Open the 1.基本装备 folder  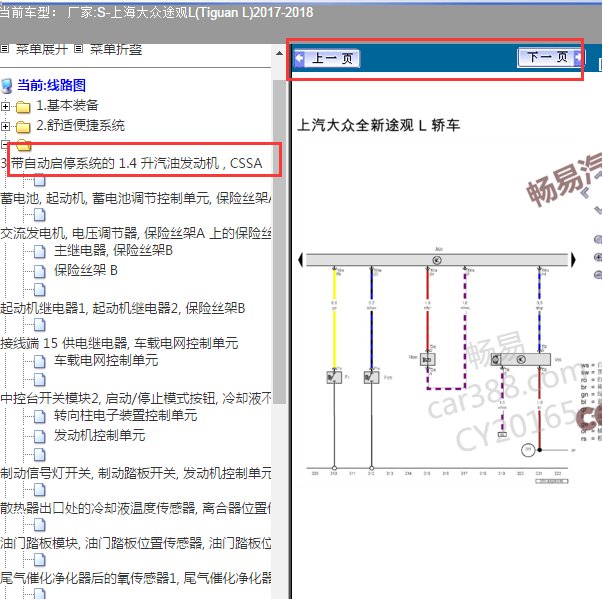[x=67, y=105]
